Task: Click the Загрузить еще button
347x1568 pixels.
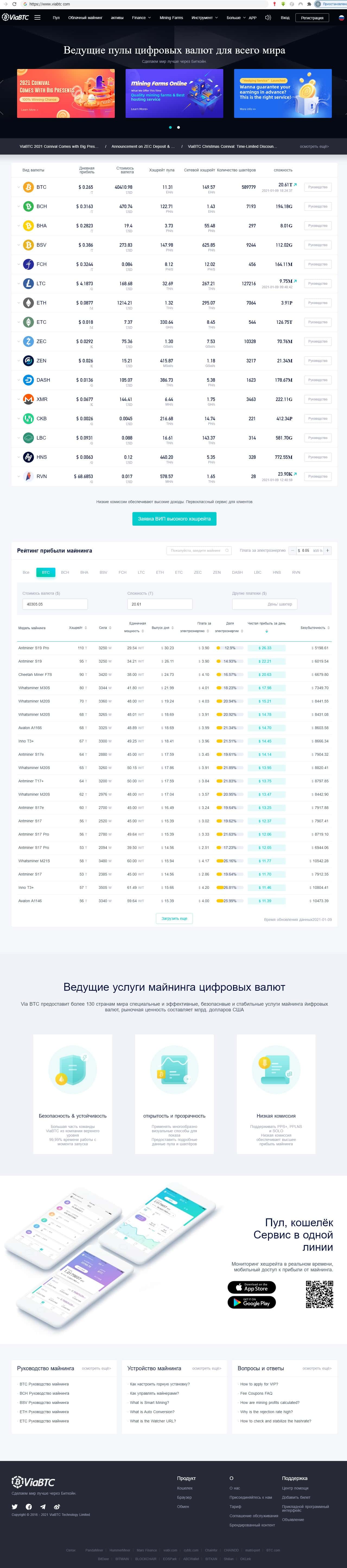Action: click(174, 918)
